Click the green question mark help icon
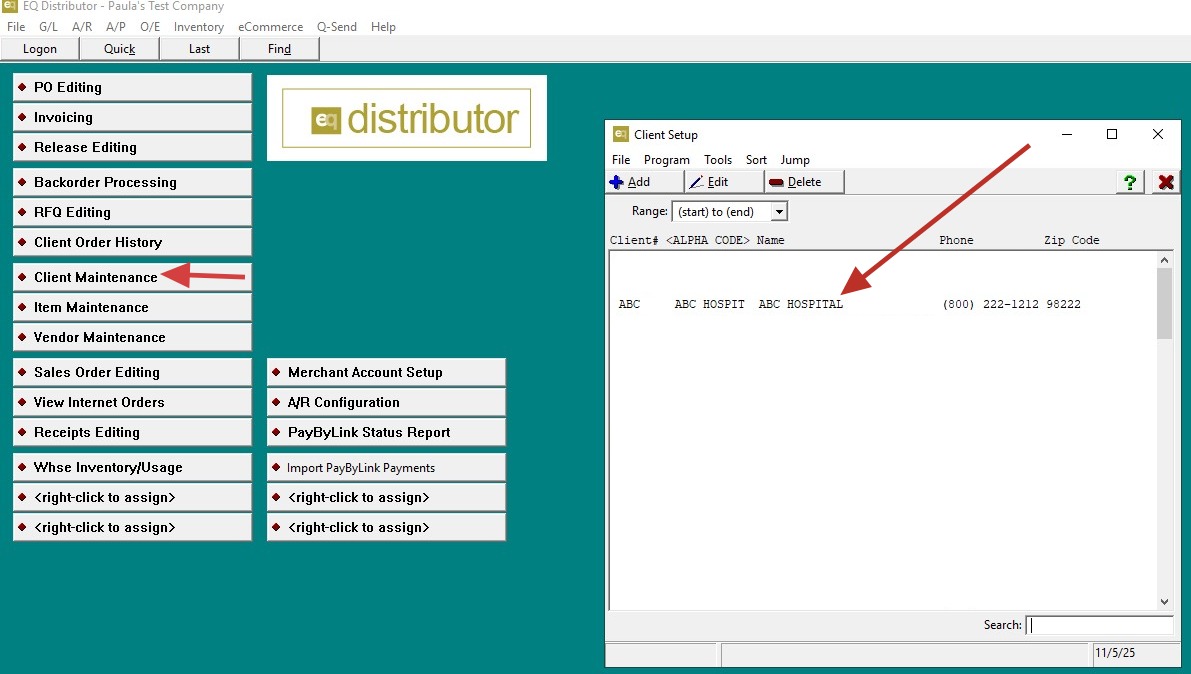This screenshot has width=1191, height=674. tap(1129, 182)
